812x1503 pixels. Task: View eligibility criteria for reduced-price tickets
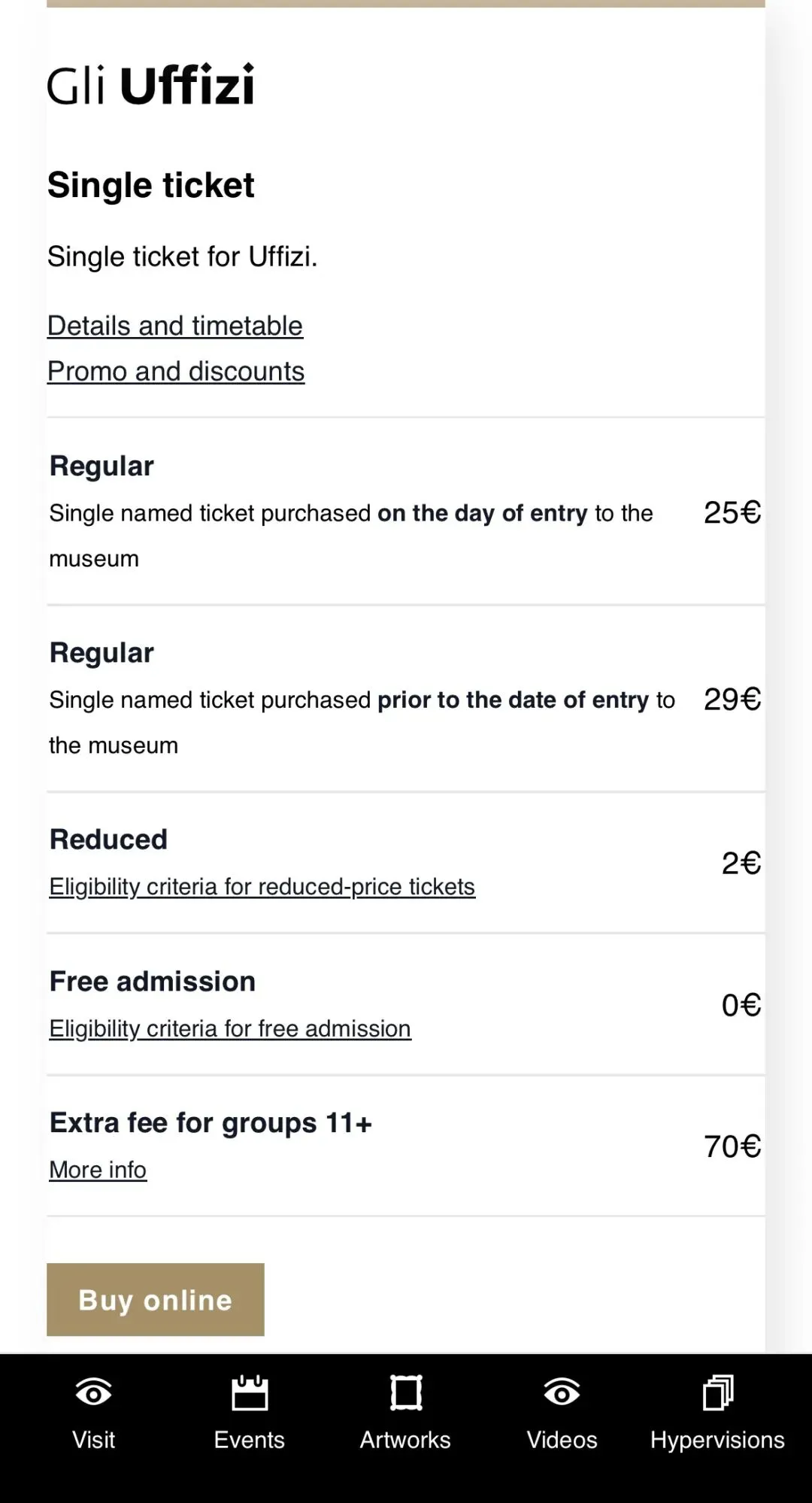(x=262, y=887)
